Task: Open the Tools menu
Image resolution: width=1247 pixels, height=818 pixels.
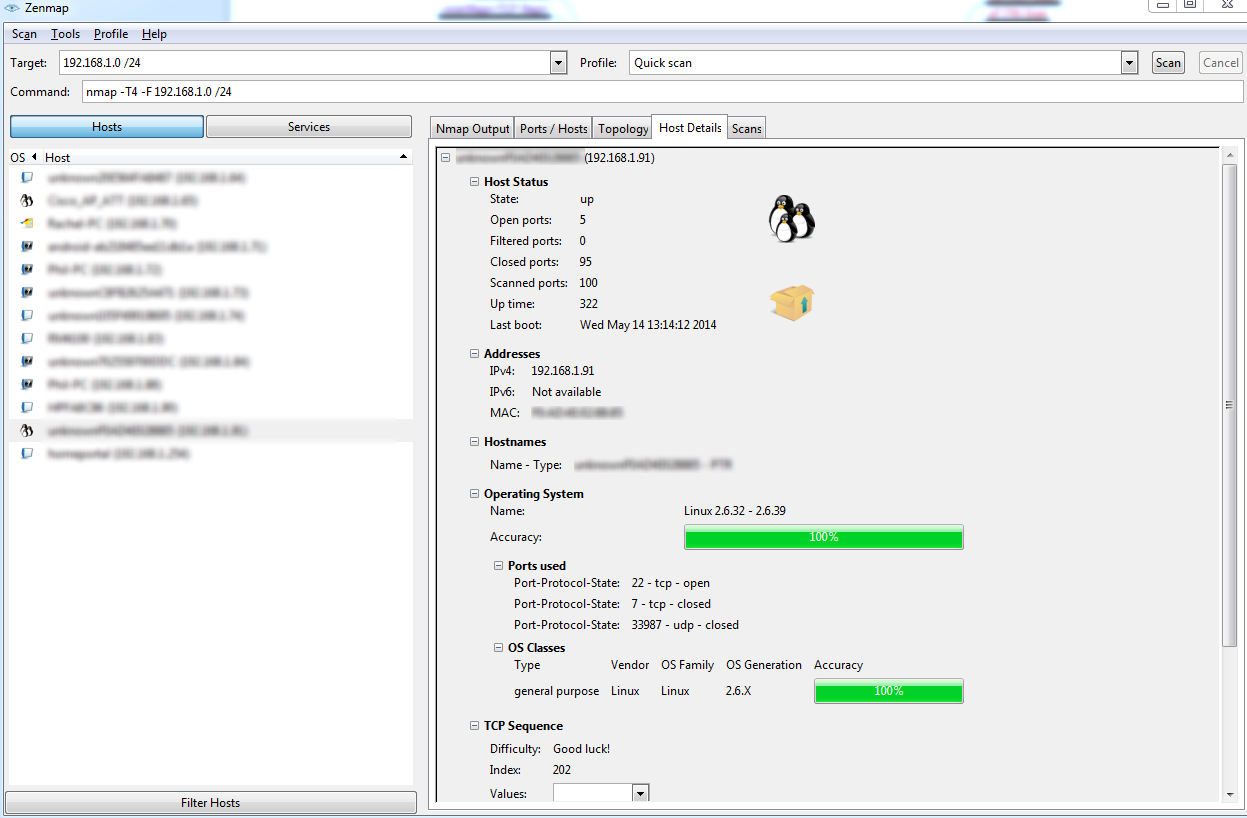Action: tap(65, 34)
